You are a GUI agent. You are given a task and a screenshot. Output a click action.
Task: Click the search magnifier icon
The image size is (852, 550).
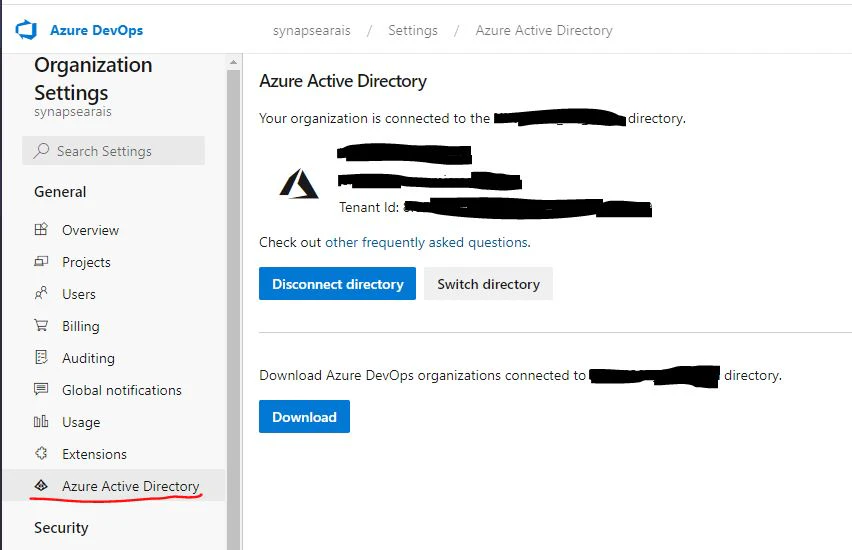point(41,151)
